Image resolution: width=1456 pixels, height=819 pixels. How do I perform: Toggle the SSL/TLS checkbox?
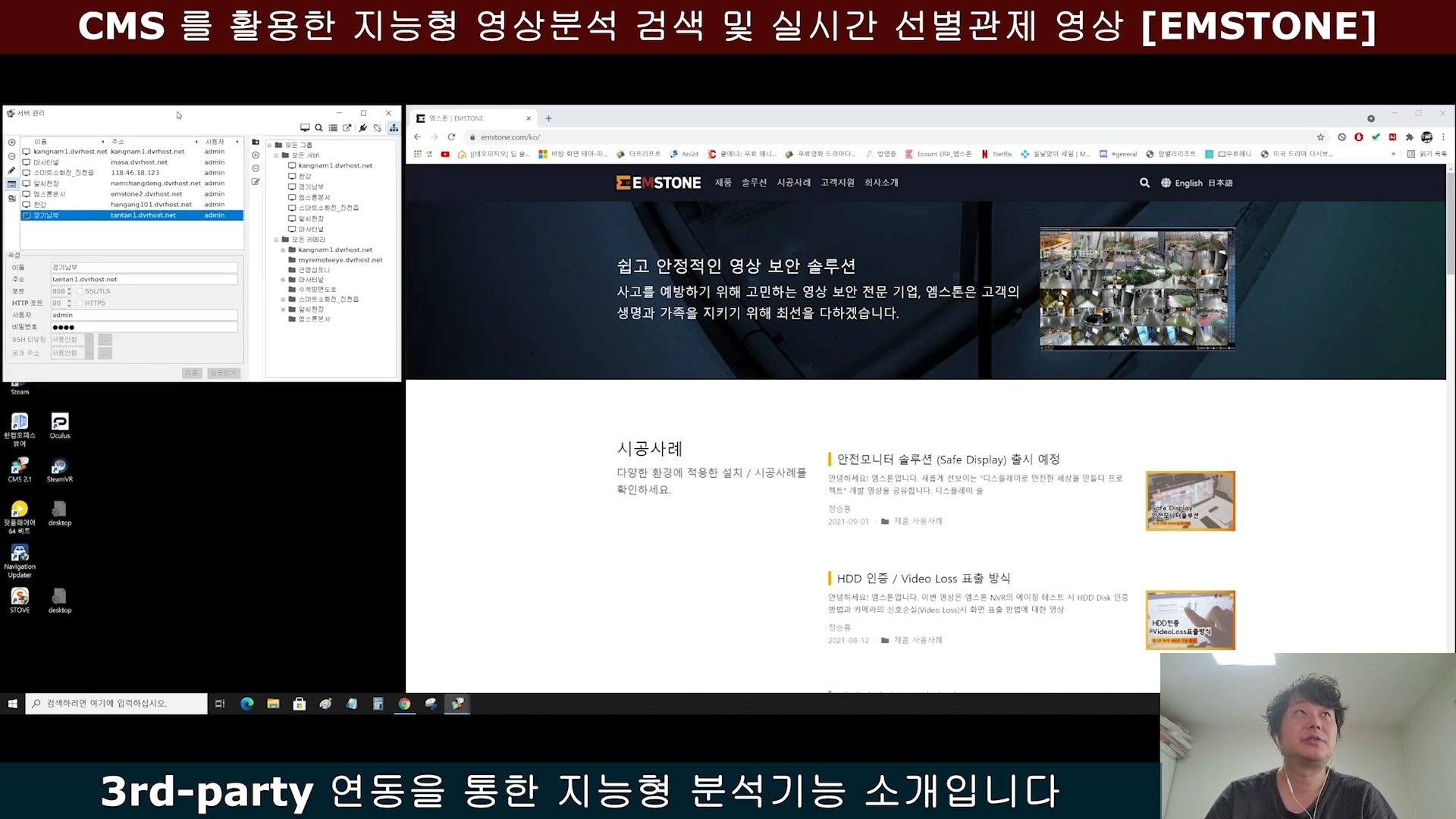pos(80,291)
